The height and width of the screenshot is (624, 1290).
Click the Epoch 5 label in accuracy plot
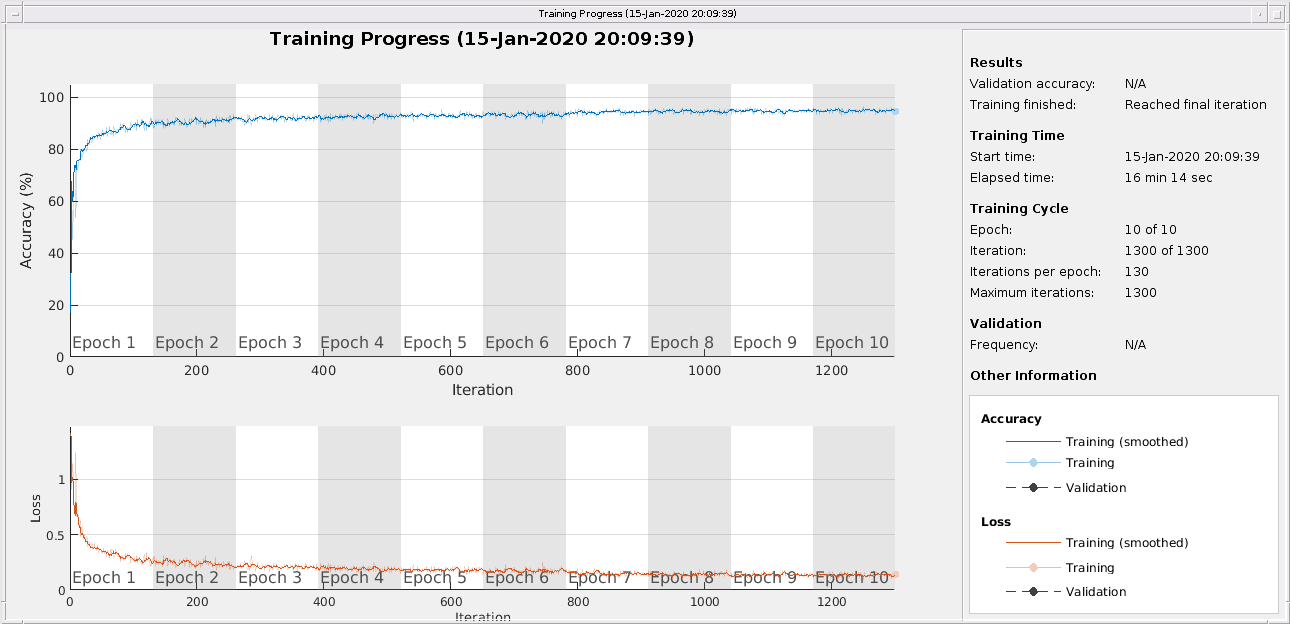tap(434, 343)
